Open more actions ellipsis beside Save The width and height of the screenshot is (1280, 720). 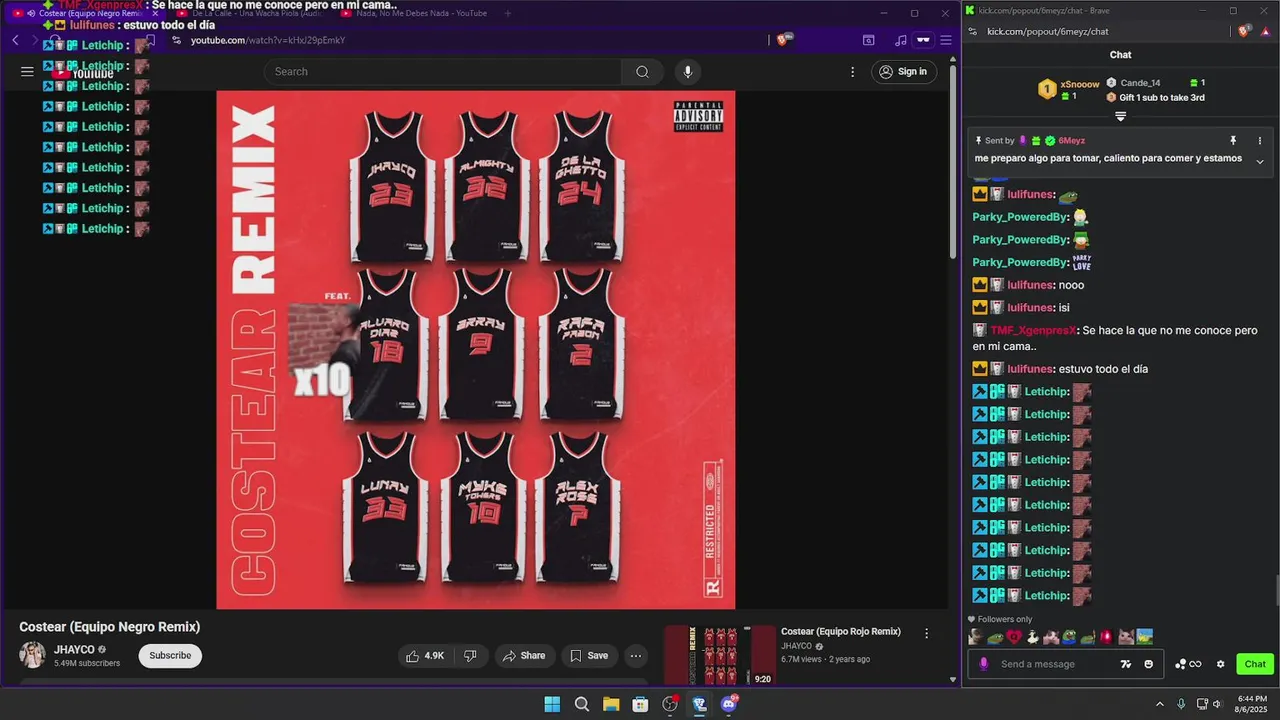636,656
